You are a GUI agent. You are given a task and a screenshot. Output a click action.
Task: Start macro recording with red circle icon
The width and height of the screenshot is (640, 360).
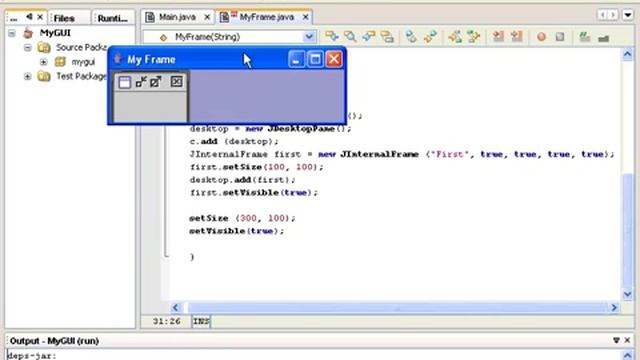541,37
